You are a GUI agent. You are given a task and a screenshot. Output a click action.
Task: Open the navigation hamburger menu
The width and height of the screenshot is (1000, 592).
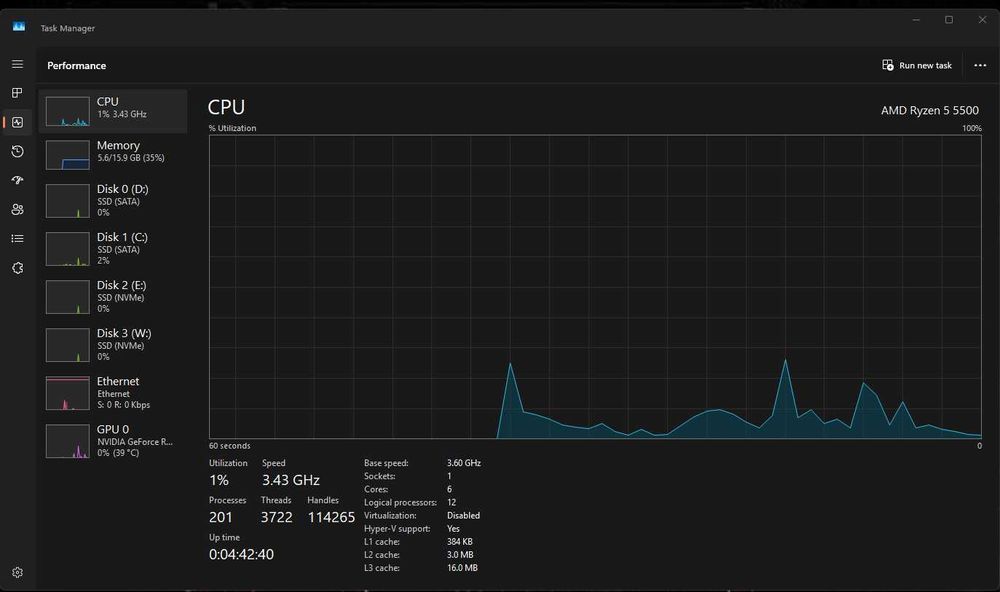pyautogui.click(x=17, y=64)
